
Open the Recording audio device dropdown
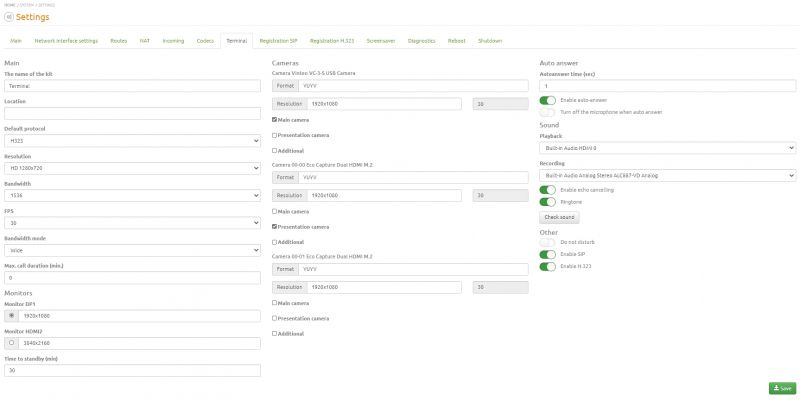[667, 176]
